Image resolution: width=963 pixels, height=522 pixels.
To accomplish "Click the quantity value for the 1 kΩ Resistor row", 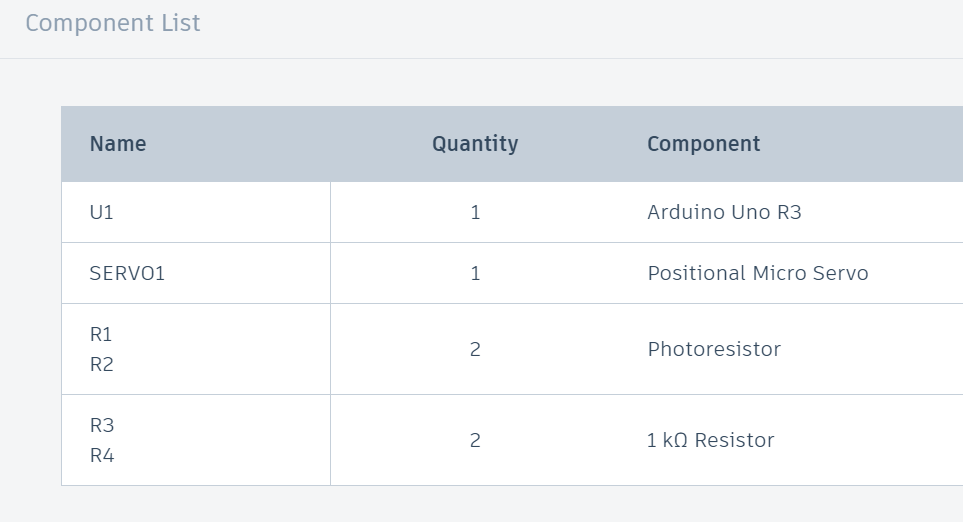I will tap(475, 440).
